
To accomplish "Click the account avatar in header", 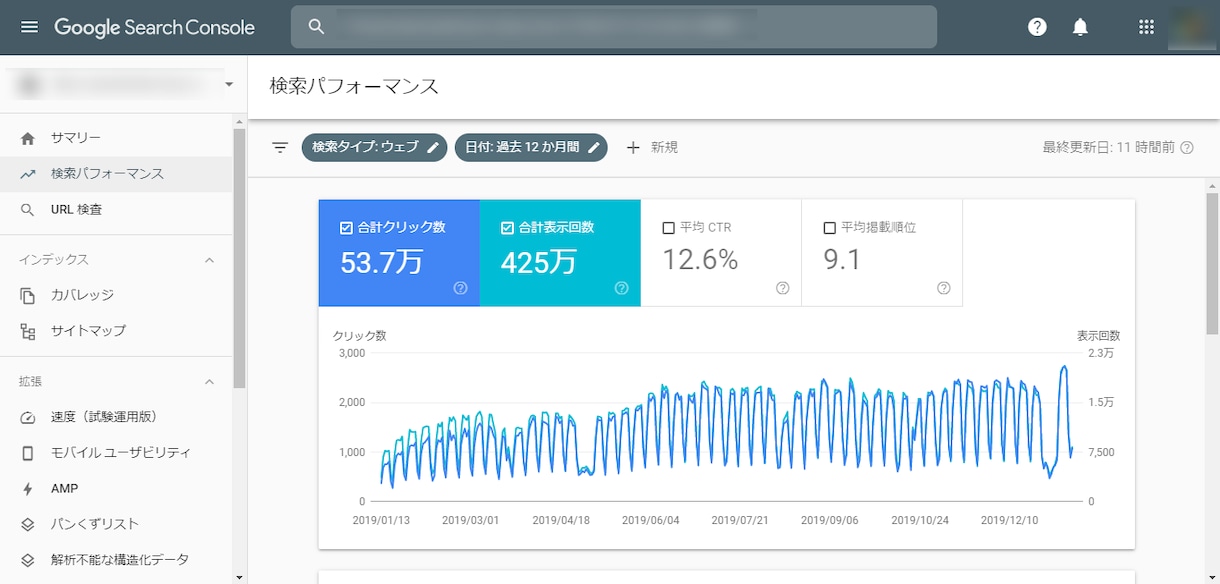I will [1192, 27].
